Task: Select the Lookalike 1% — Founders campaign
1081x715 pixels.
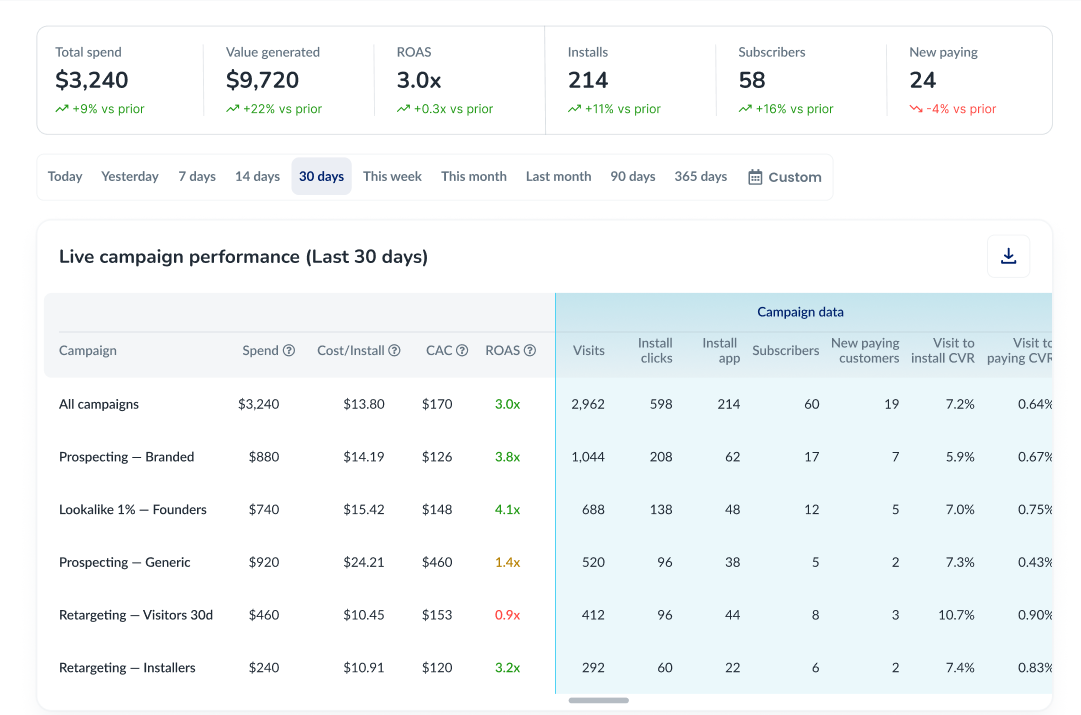Action: (x=548, y=510)
